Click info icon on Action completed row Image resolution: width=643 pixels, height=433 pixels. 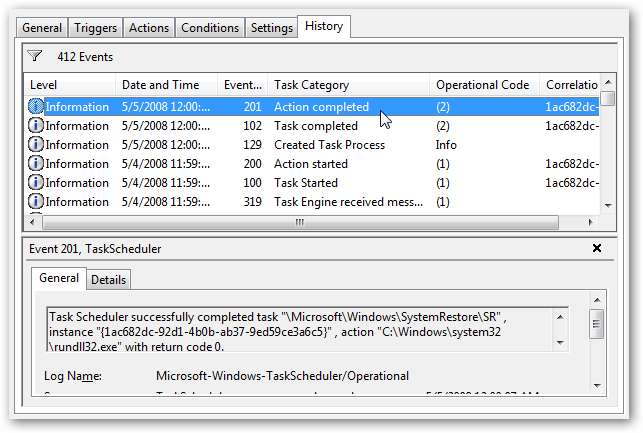click(36, 107)
